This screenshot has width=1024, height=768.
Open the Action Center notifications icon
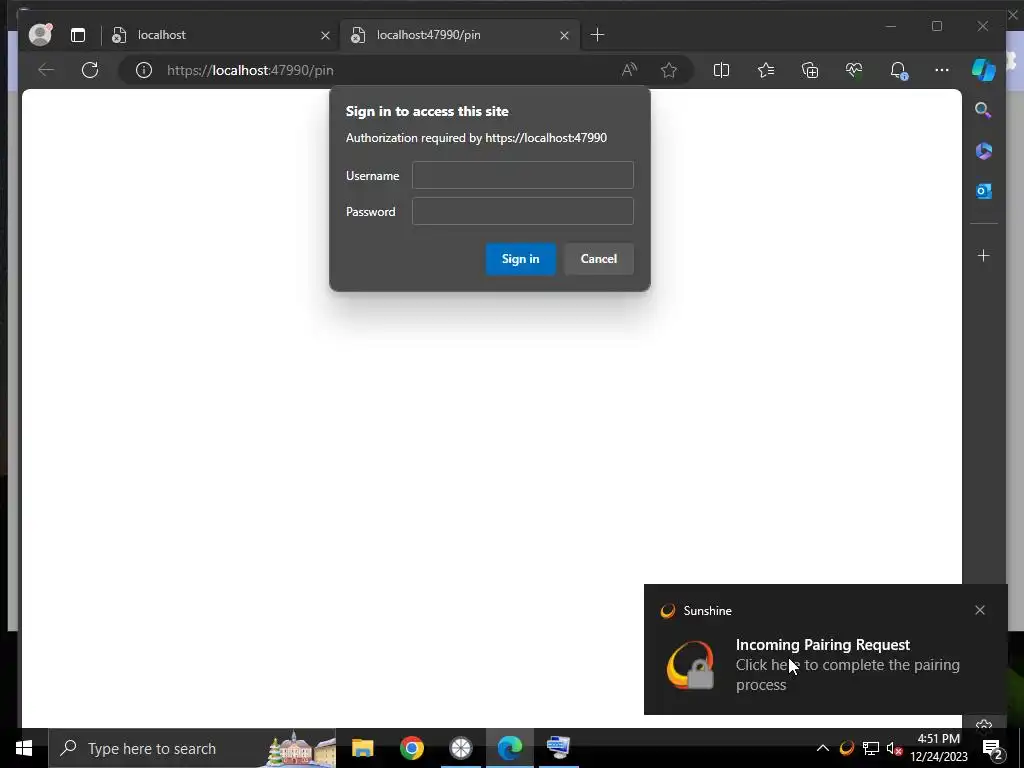993,749
